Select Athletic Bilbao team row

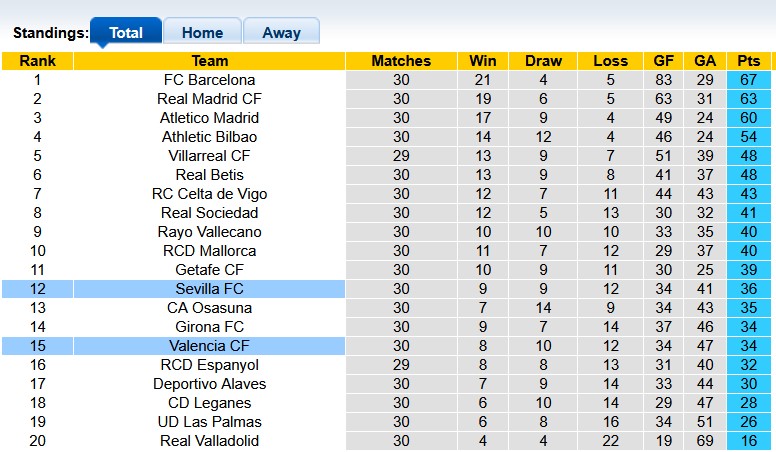point(210,137)
